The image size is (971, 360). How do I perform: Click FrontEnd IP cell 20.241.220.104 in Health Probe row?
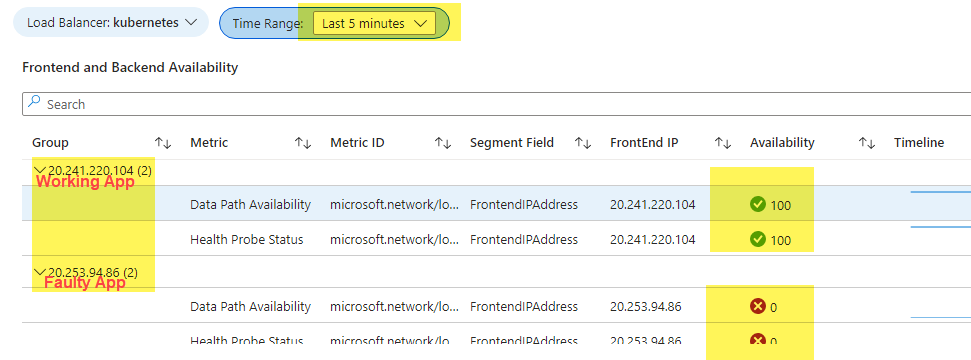click(x=653, y=239)
